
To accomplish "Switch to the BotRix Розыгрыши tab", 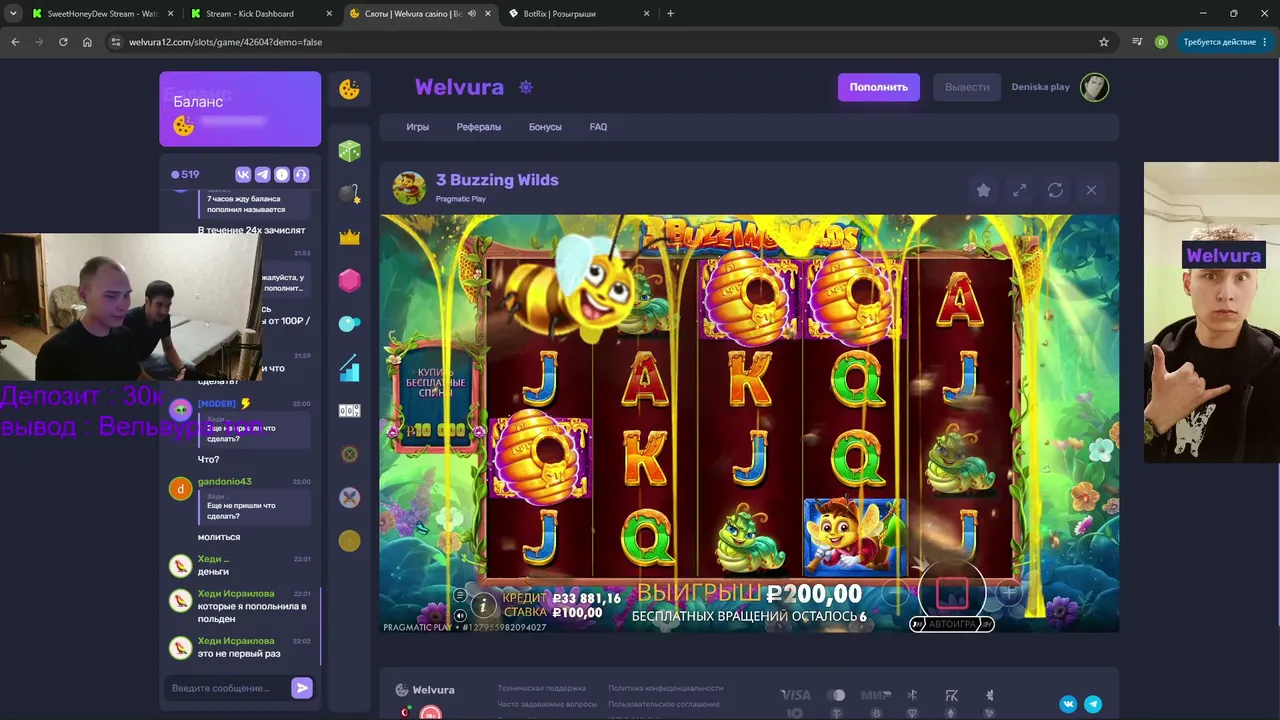I will pos(579,14).
